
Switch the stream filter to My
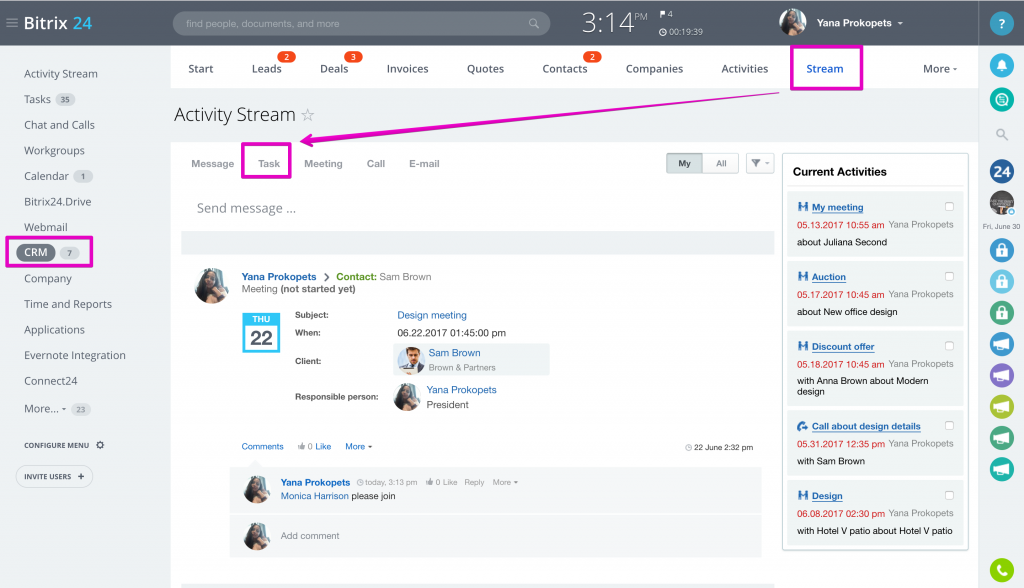point(684,163)
